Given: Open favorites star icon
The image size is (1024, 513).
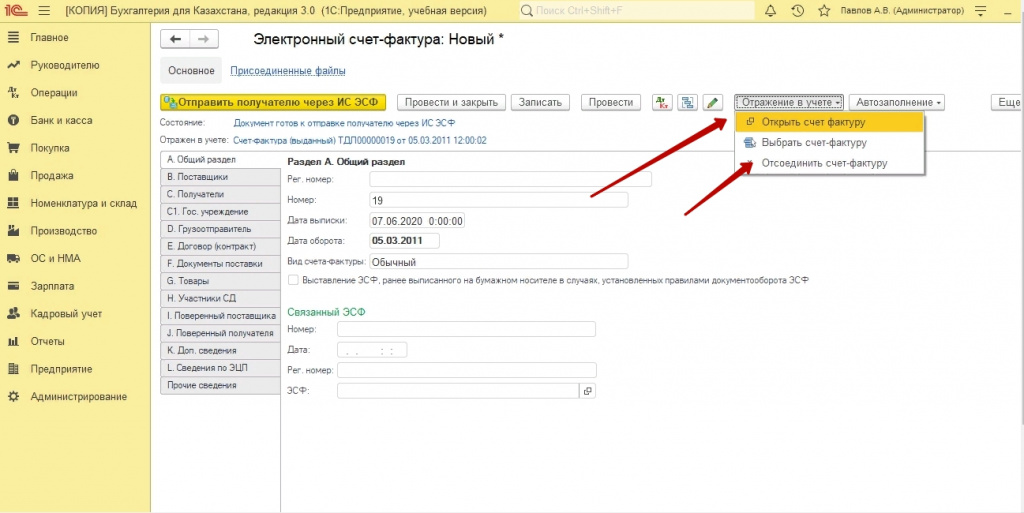Looking at the screenshot, I should point(824,10).
